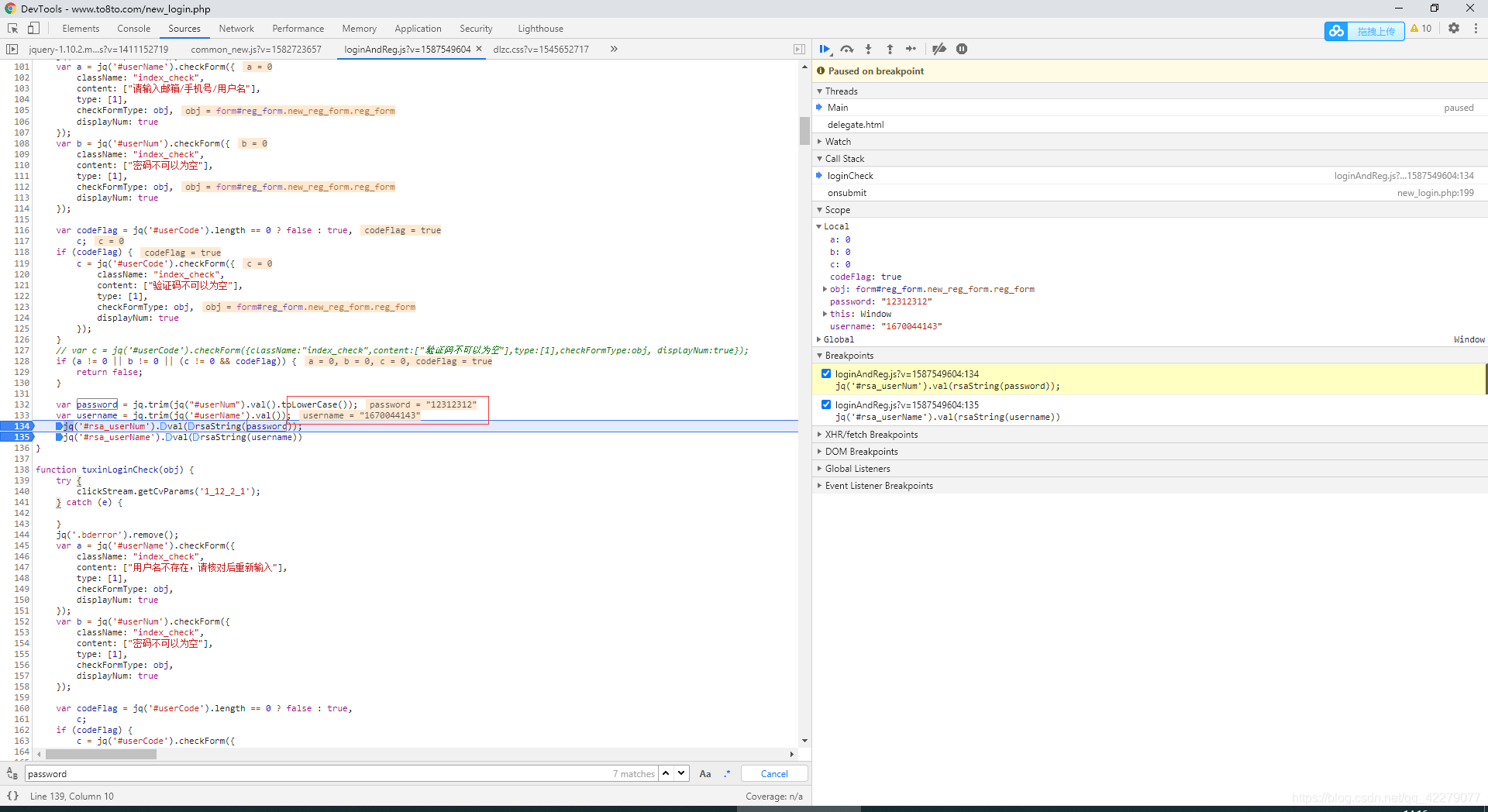Close the loginAndReg.js file tab

(479, 49)
